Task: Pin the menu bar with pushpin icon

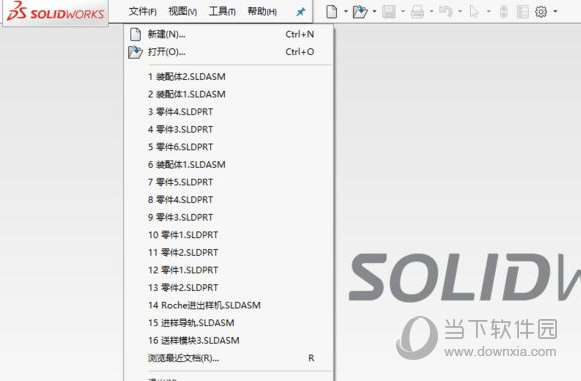Action: pos(301,12)
